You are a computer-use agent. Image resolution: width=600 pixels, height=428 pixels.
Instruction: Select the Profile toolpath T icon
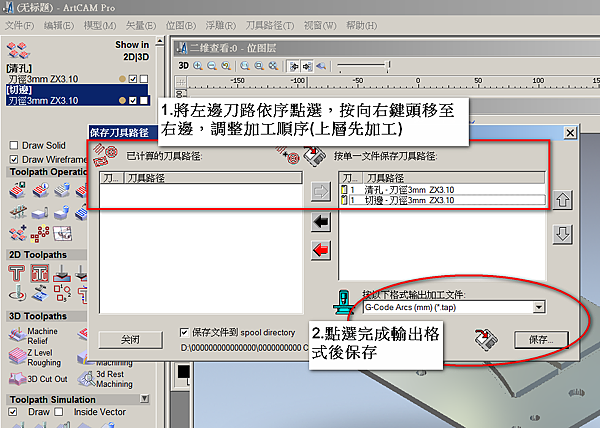tap(16, 273)
